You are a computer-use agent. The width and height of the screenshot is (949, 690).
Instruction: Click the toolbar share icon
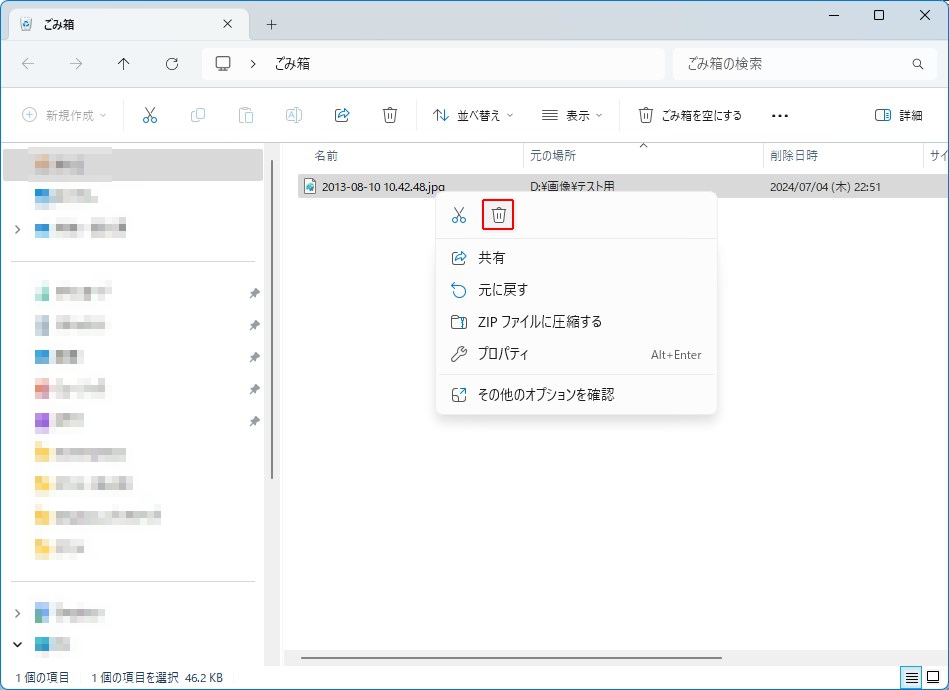click(x=342, y=115)
